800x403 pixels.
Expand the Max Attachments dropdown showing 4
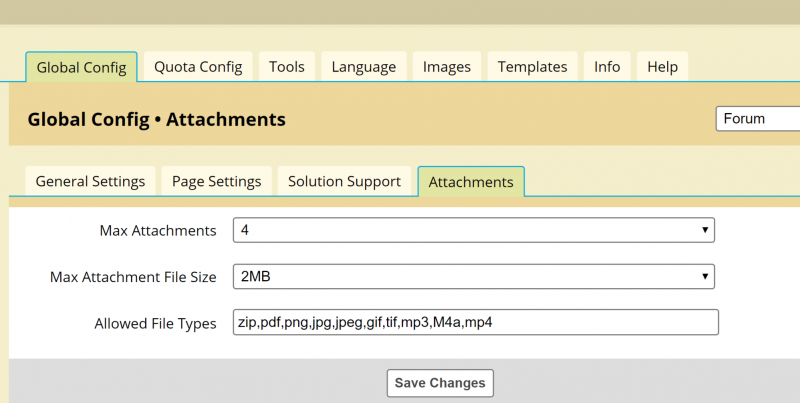[x=474, y=230]
